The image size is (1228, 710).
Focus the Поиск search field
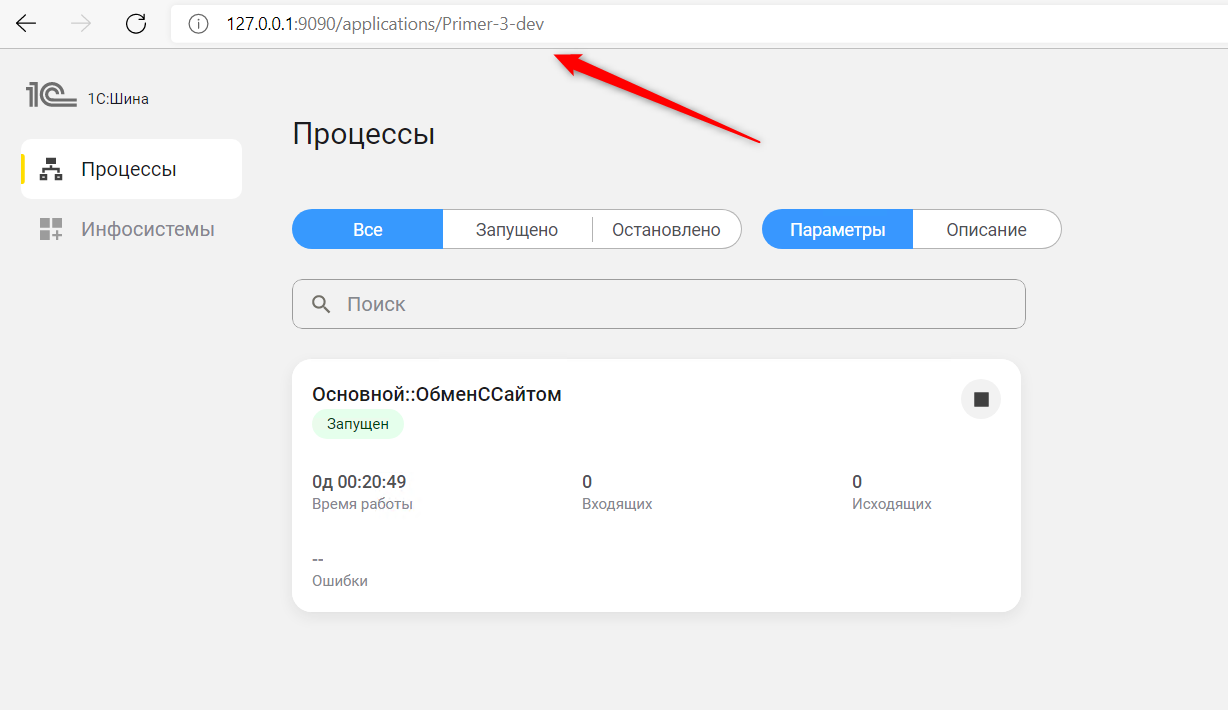point(670,304)
